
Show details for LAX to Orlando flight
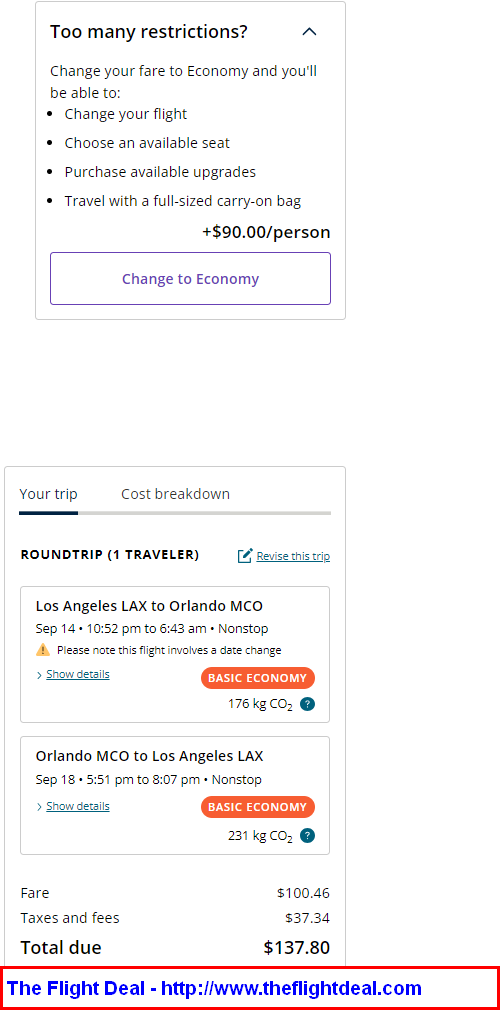78,674
